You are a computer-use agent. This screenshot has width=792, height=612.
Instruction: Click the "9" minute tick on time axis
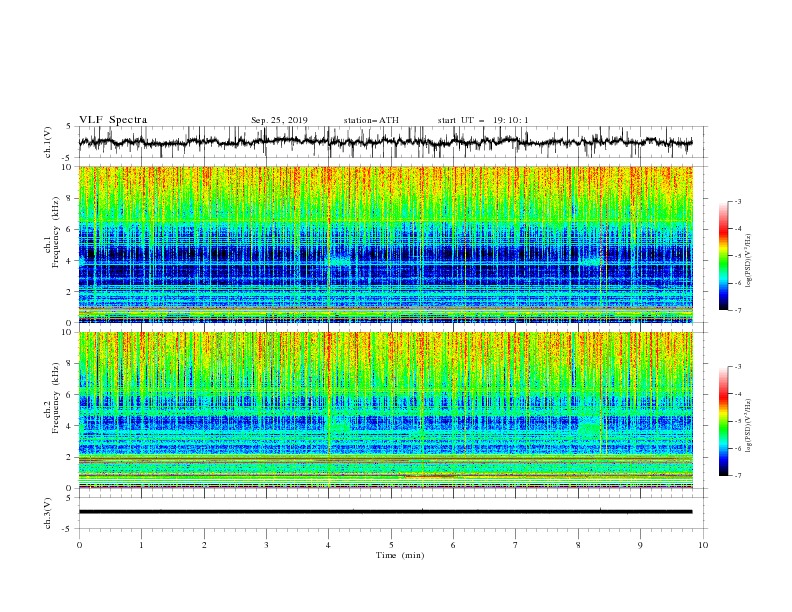click(x=640, y=545)
